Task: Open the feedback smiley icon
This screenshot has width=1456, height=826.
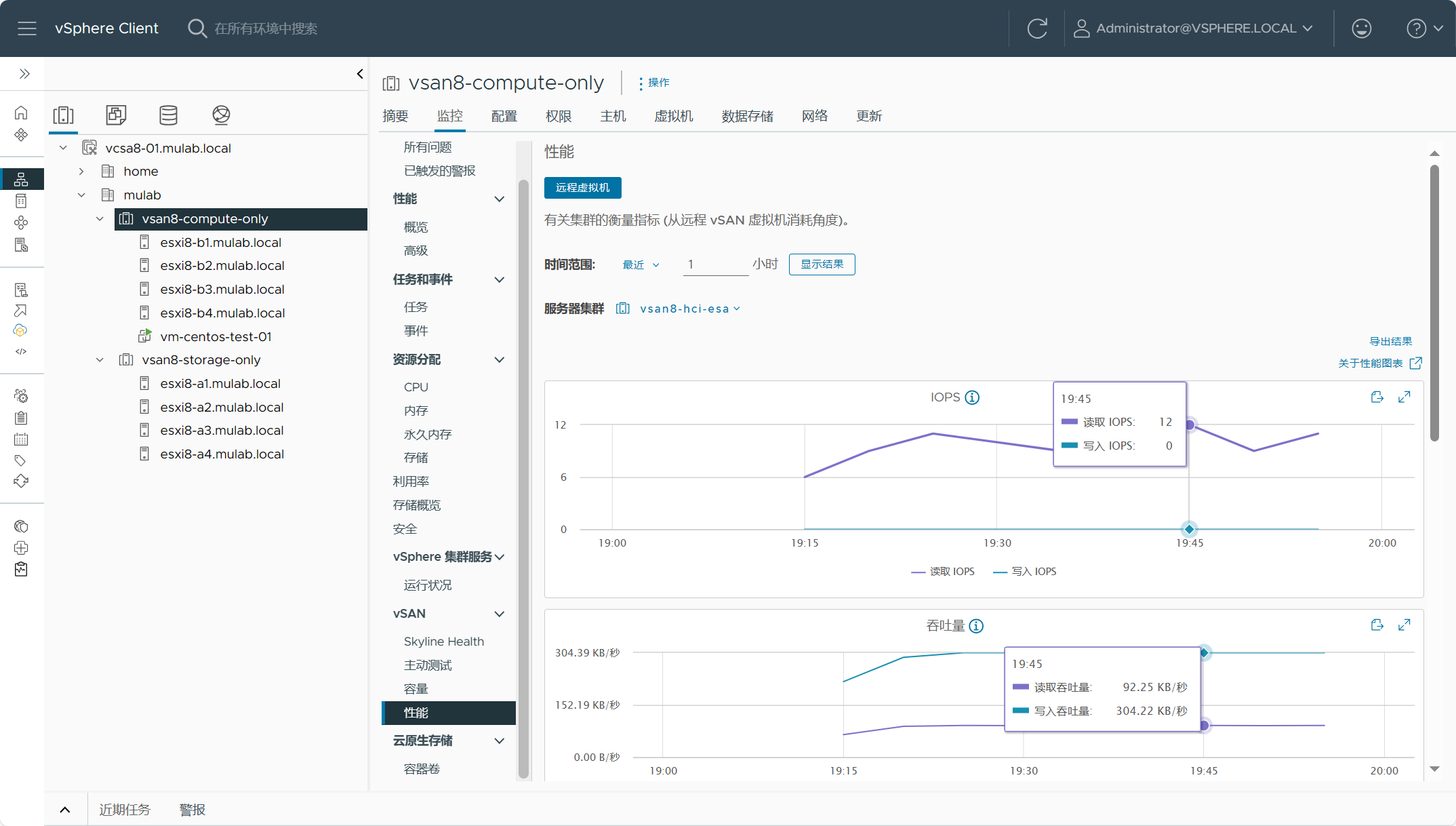Action: pyautogui.click(x=1361, y=28)
